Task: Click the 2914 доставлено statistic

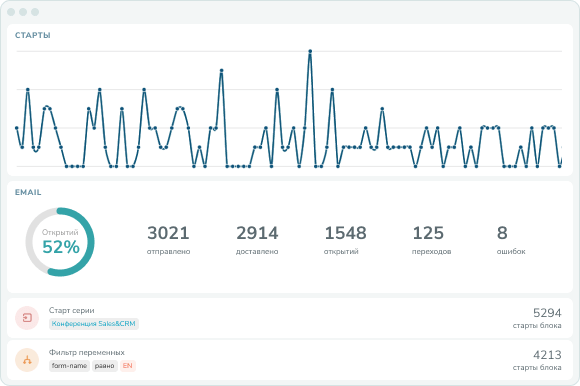Action: [x=257, y=240]
